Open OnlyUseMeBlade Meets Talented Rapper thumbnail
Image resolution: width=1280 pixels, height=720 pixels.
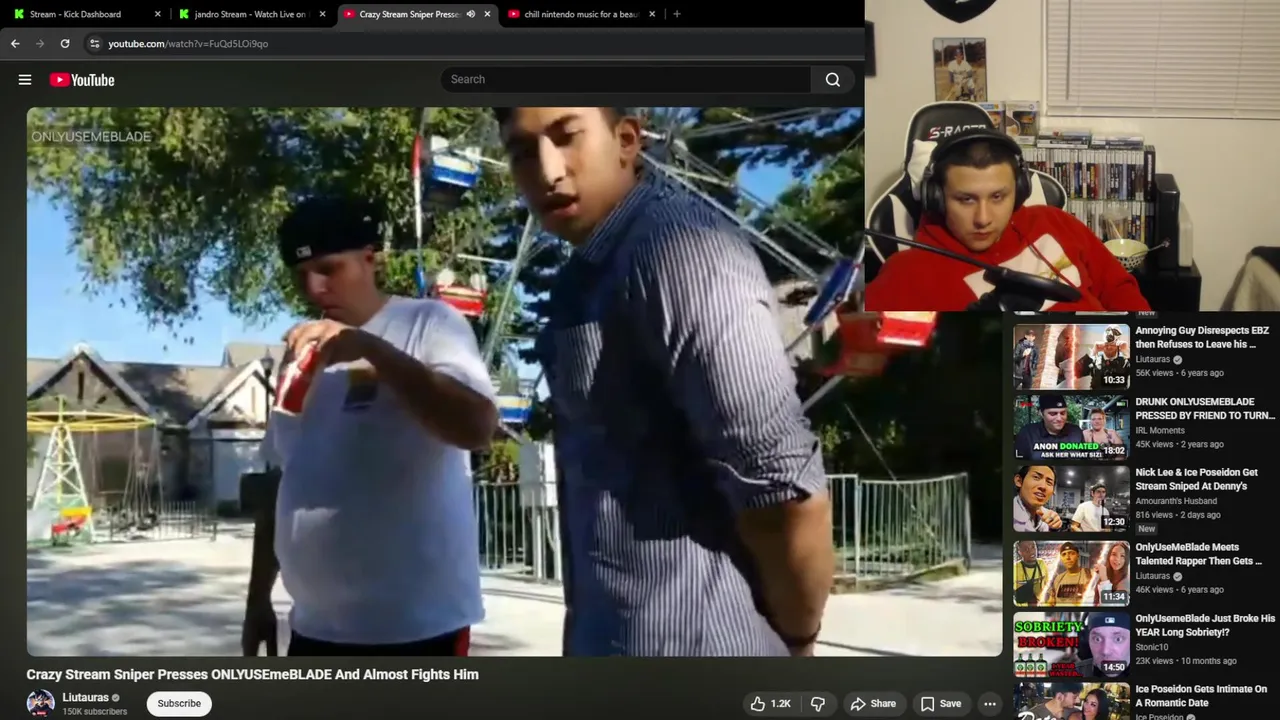pyautogui.click(x=1071, y=574)
